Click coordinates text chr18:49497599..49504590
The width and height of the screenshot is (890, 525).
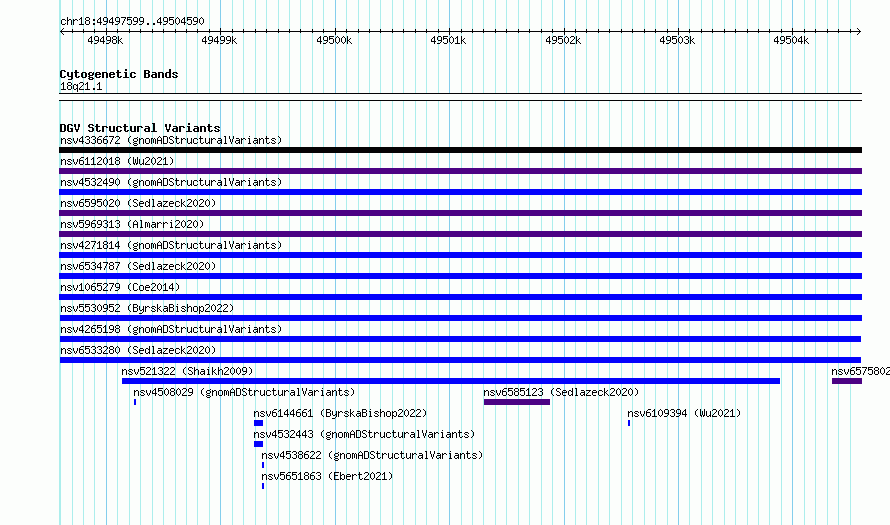132,22
